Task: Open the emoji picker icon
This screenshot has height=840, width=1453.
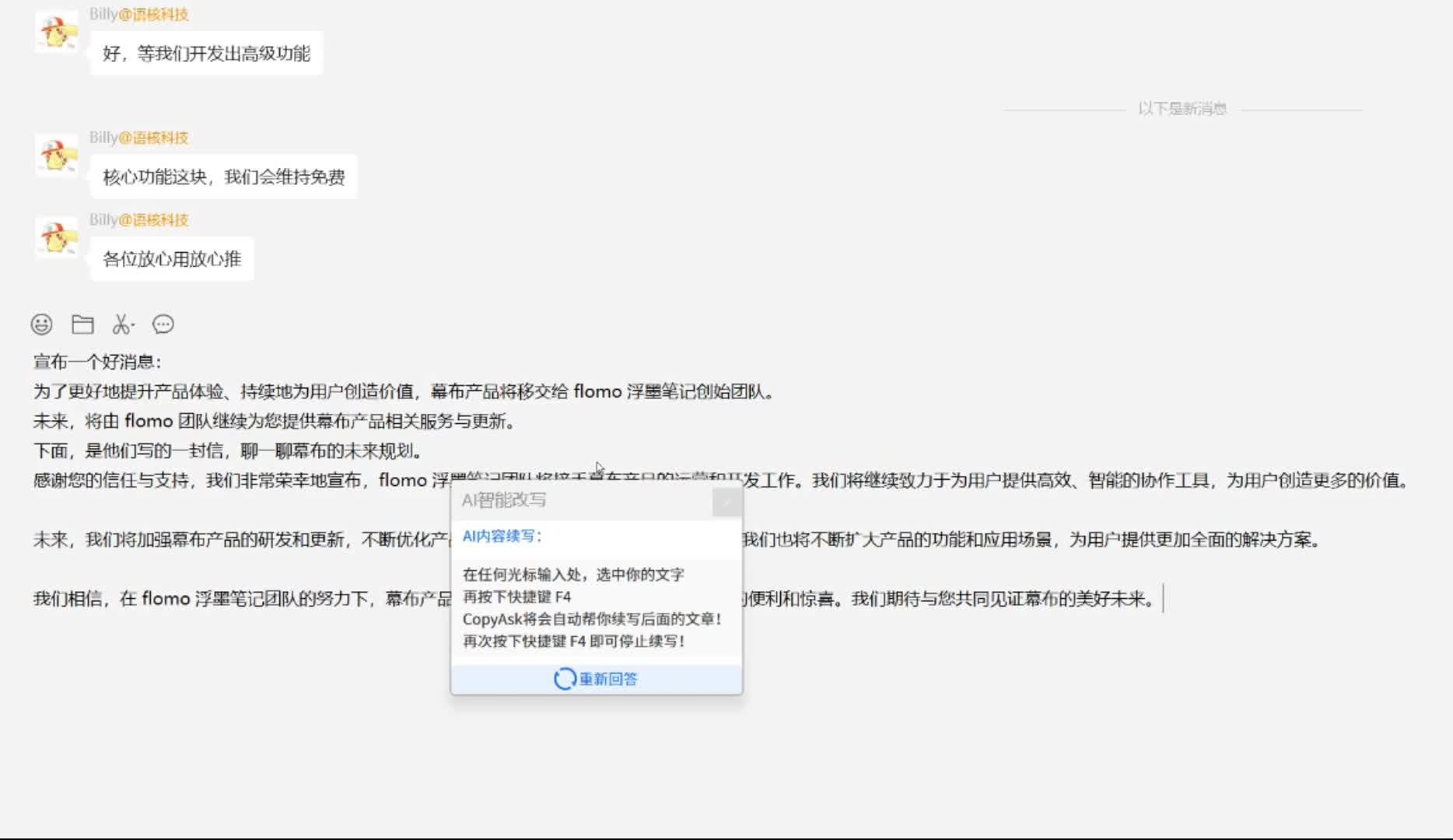Action: pyautogui.click(x=42, y=324)
